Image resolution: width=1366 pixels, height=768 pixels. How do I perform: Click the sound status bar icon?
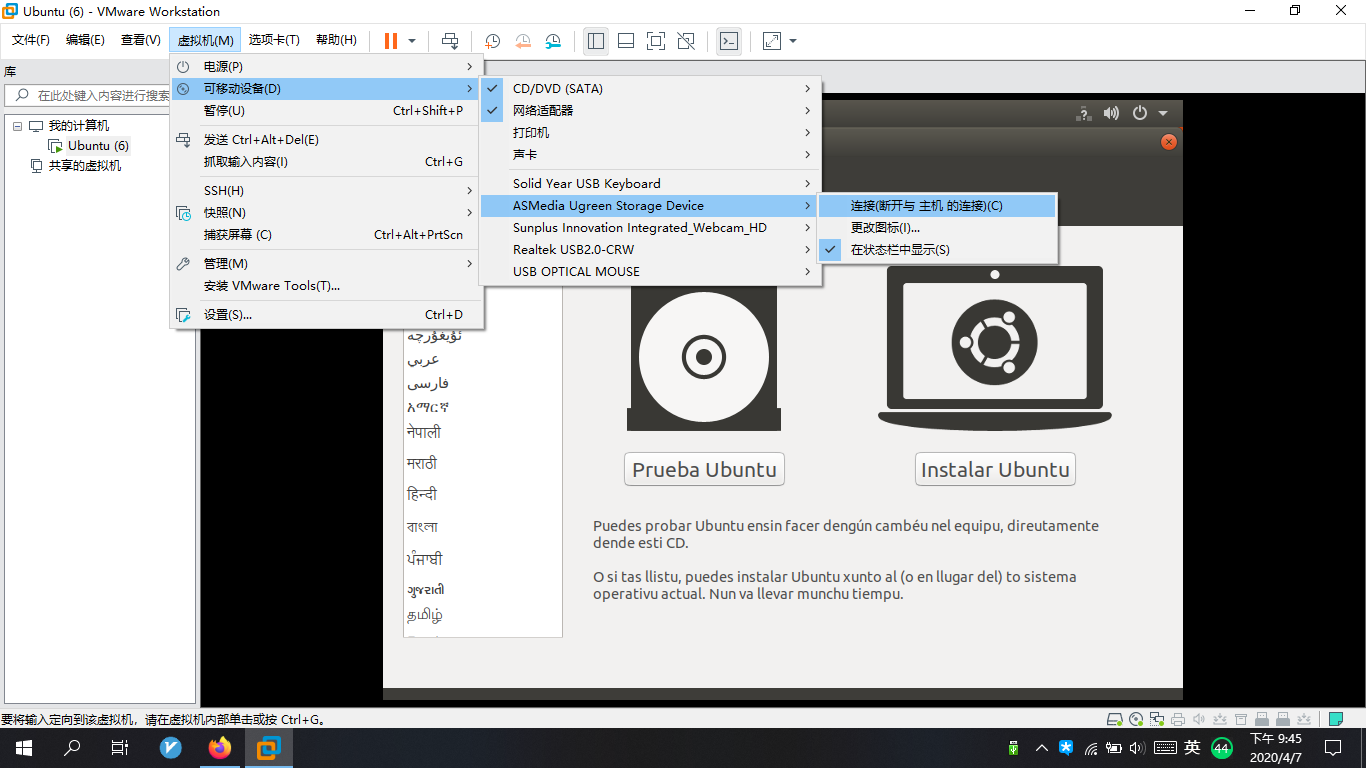[x=1198, y=718]
